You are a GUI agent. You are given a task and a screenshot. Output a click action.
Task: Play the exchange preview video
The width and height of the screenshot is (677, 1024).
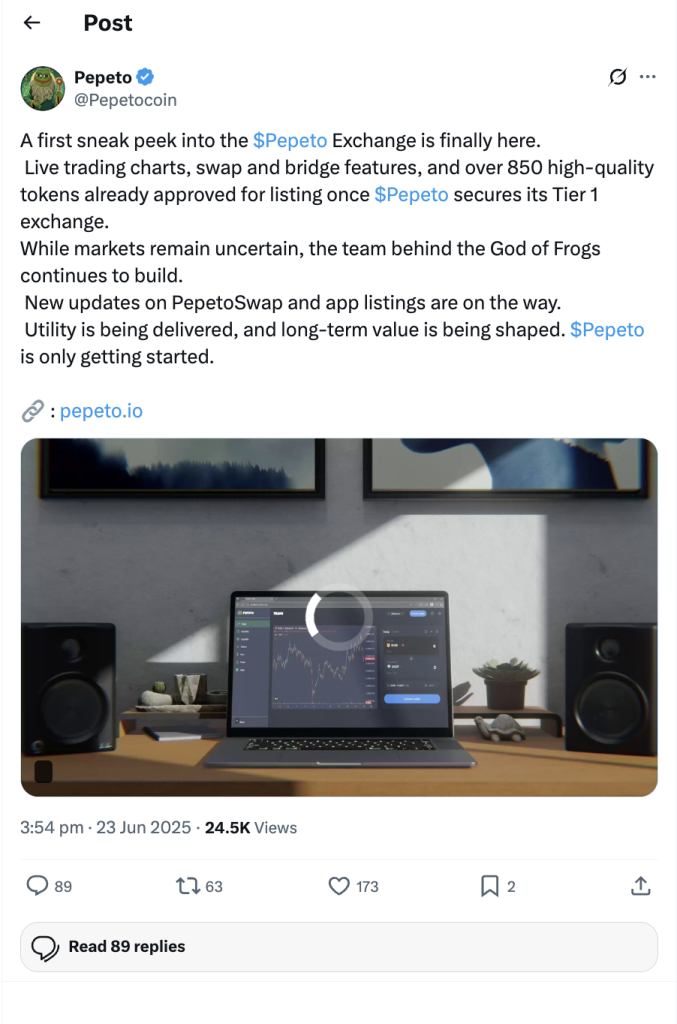pyautogui.click(x=339, y=617)
